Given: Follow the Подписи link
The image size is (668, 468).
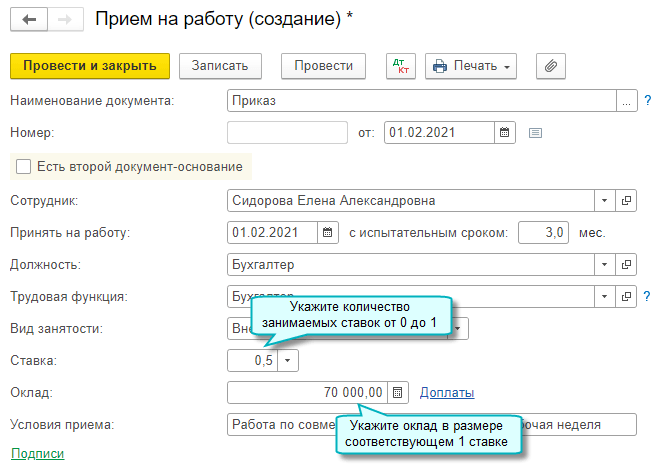Looking at the screenshot, I should point(37,453).
